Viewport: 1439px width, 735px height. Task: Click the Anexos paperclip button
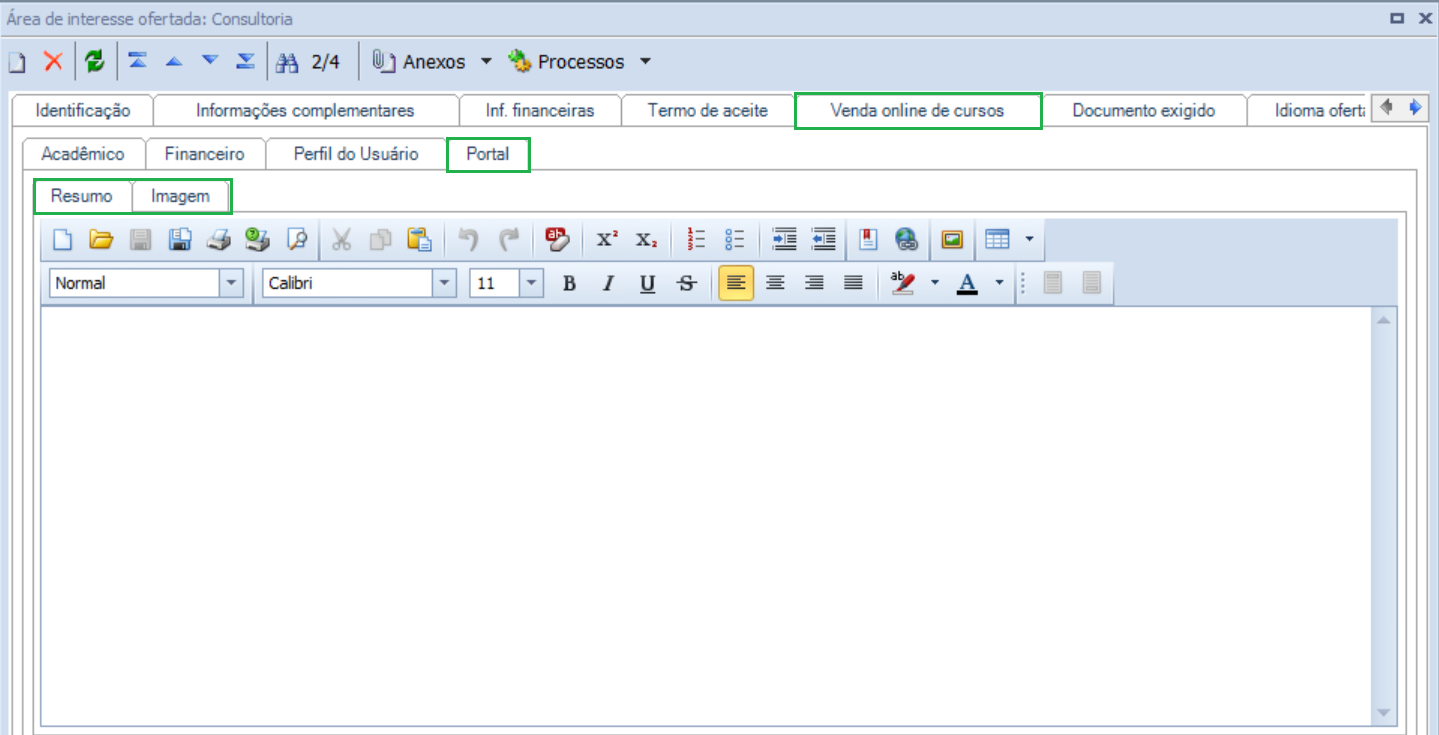[x=418, y=62]
